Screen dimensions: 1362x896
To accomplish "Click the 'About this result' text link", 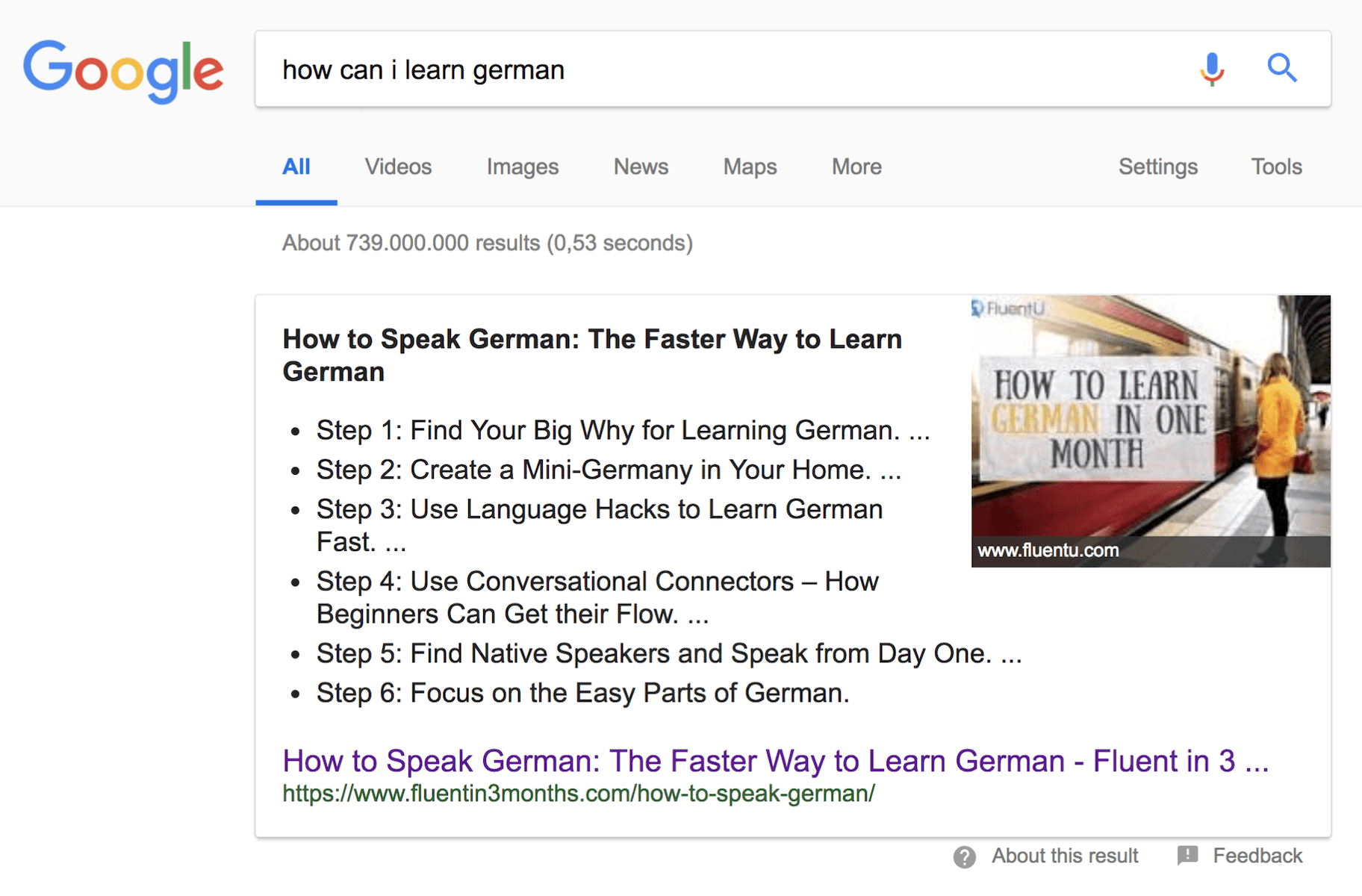I will tap(1064, 856).
